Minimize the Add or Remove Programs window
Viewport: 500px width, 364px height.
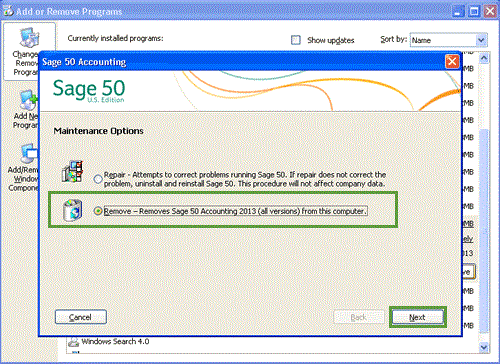coord(459,12)
